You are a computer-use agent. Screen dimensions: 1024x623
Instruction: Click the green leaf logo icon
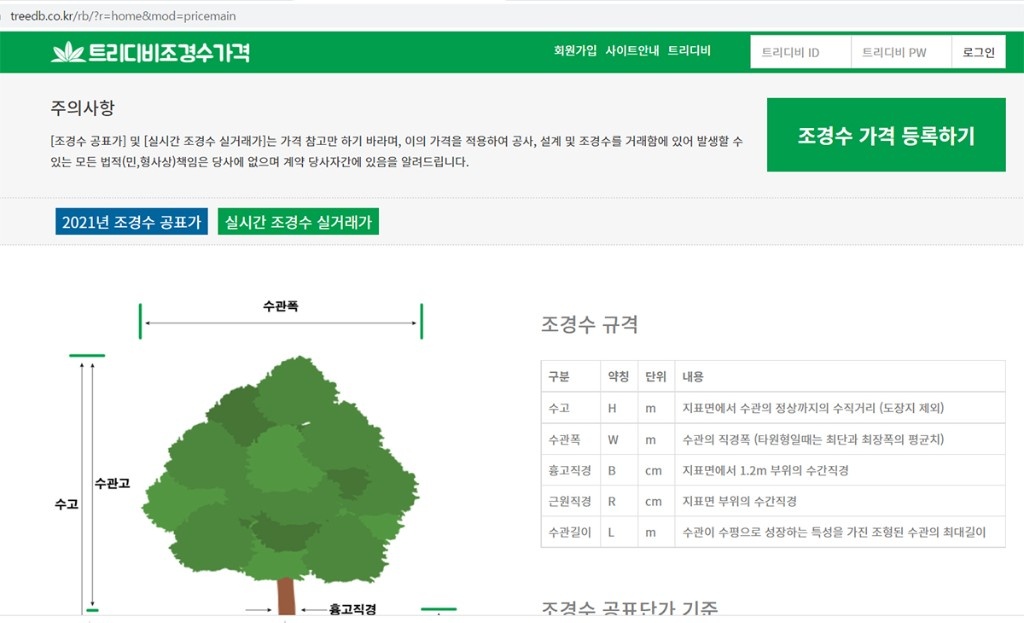[x=68, y=53]
